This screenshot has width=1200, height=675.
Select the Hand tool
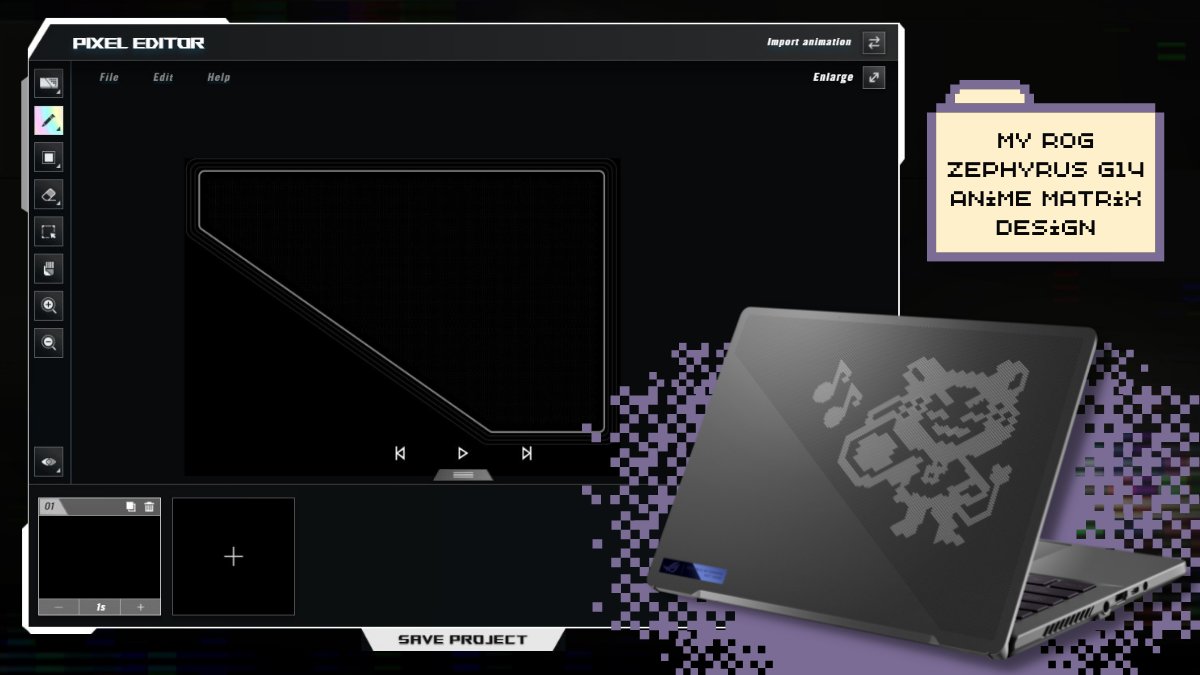pyautogui.click(x=48, y=268)
